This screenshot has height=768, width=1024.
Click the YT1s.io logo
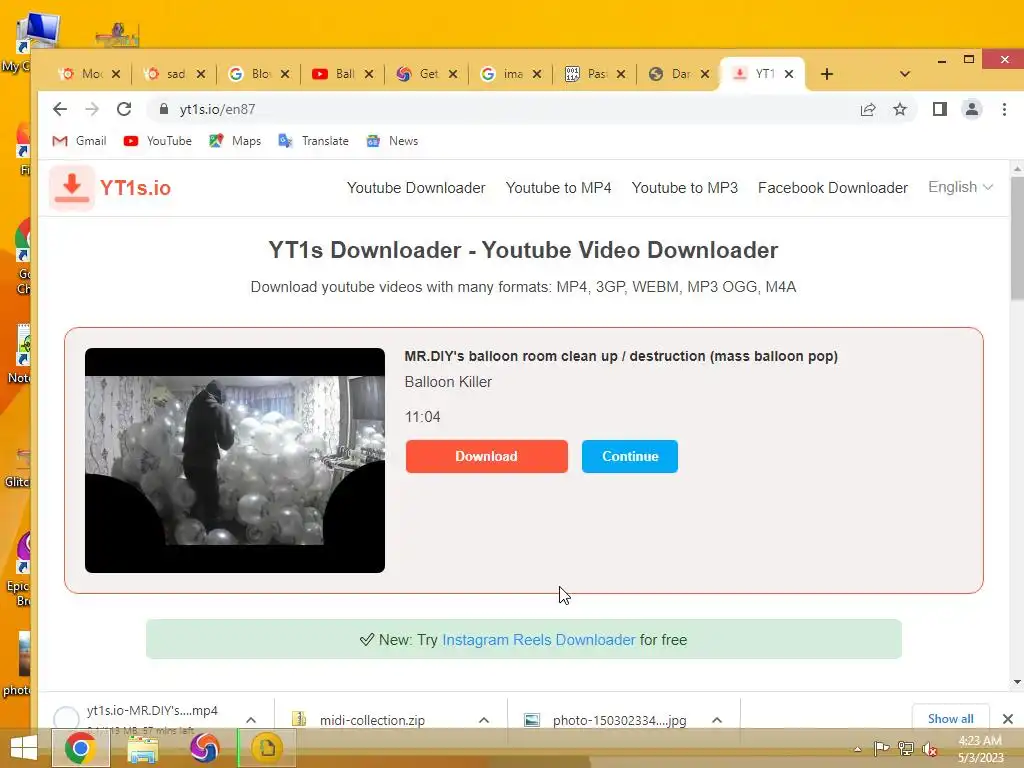(x=110, y=188)
